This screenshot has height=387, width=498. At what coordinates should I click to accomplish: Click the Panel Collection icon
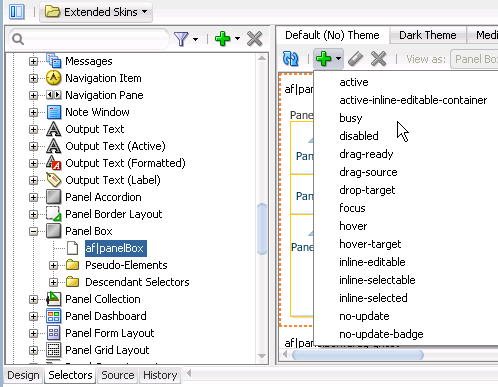[x=53, y=299]
